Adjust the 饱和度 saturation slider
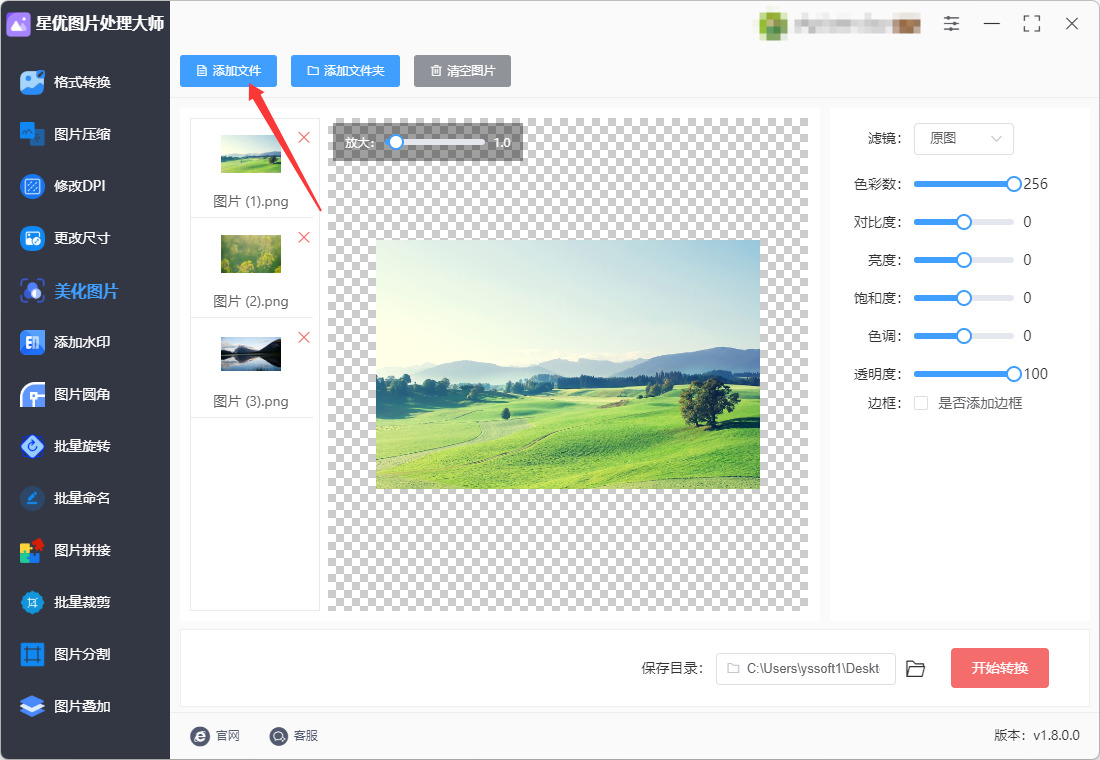The height and width of the screenshot is (760, 1100). pyautogui.click(x=964, y=298)
